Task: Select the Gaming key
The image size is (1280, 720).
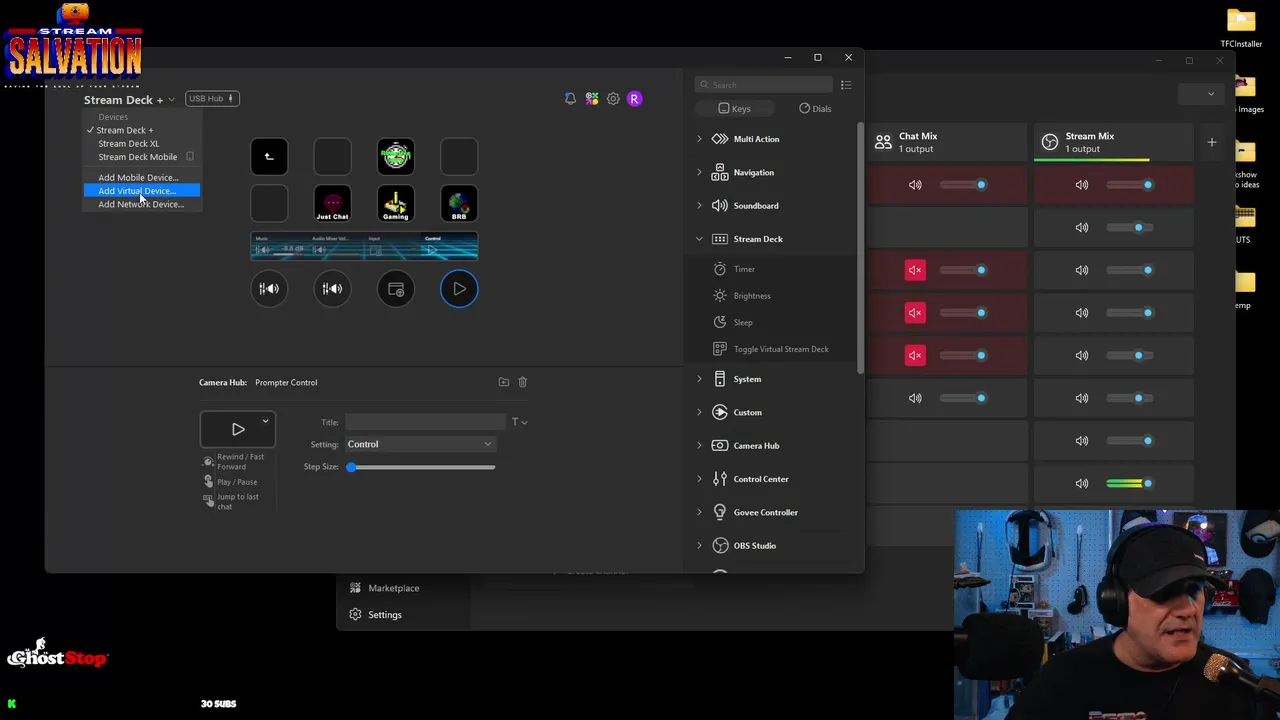Action: point(396,204)
